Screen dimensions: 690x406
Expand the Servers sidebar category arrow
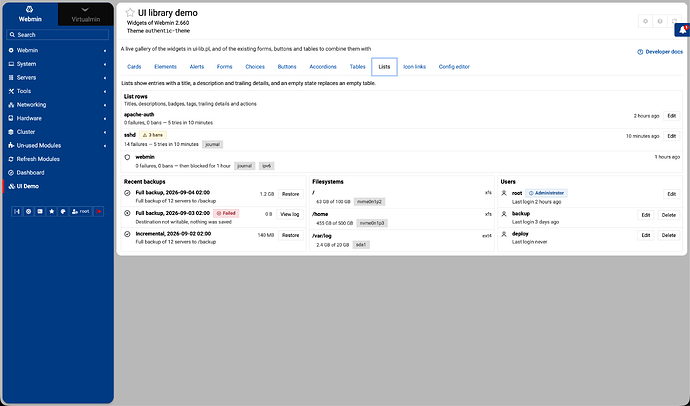click(x=105, y=78)
